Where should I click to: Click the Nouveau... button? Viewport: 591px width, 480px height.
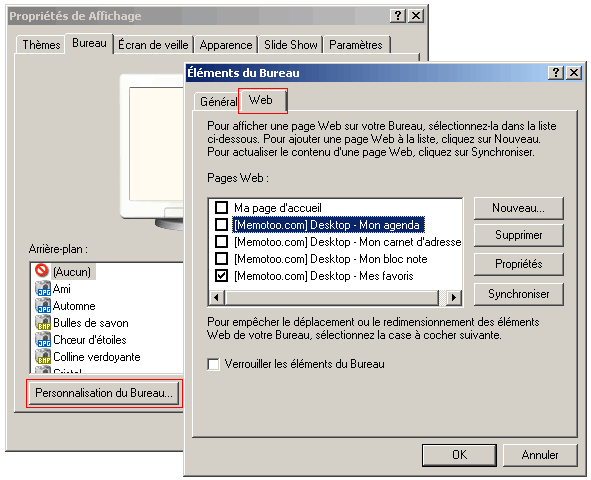point(519,208)
